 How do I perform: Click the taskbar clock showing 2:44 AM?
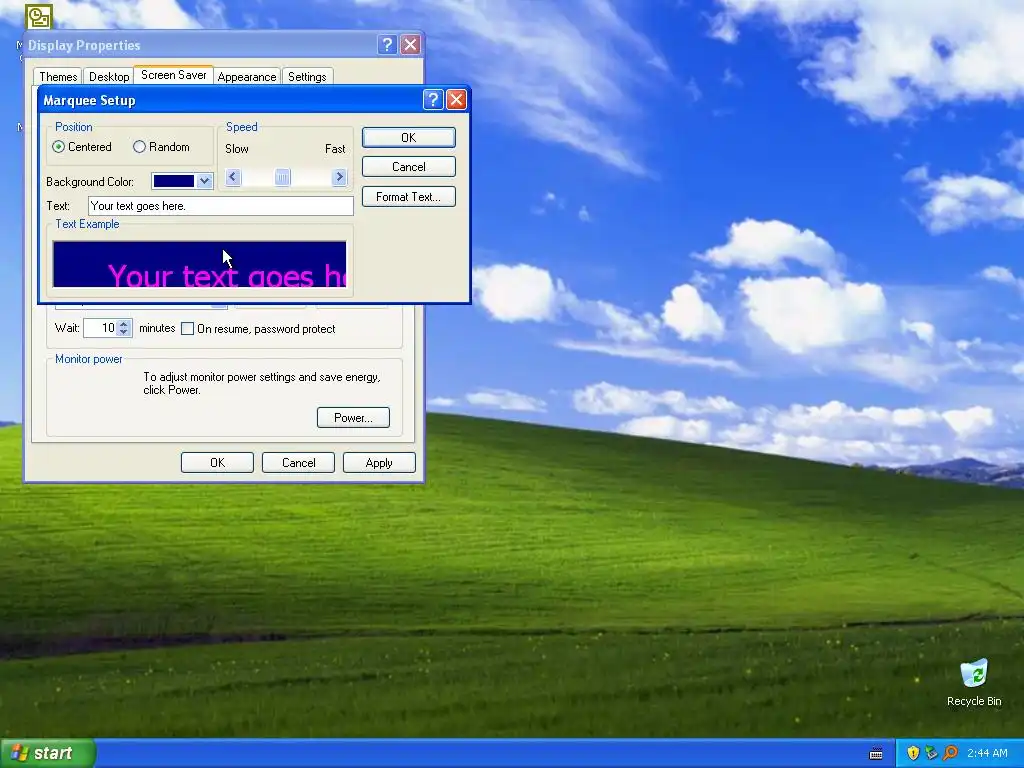coord(987,753)
